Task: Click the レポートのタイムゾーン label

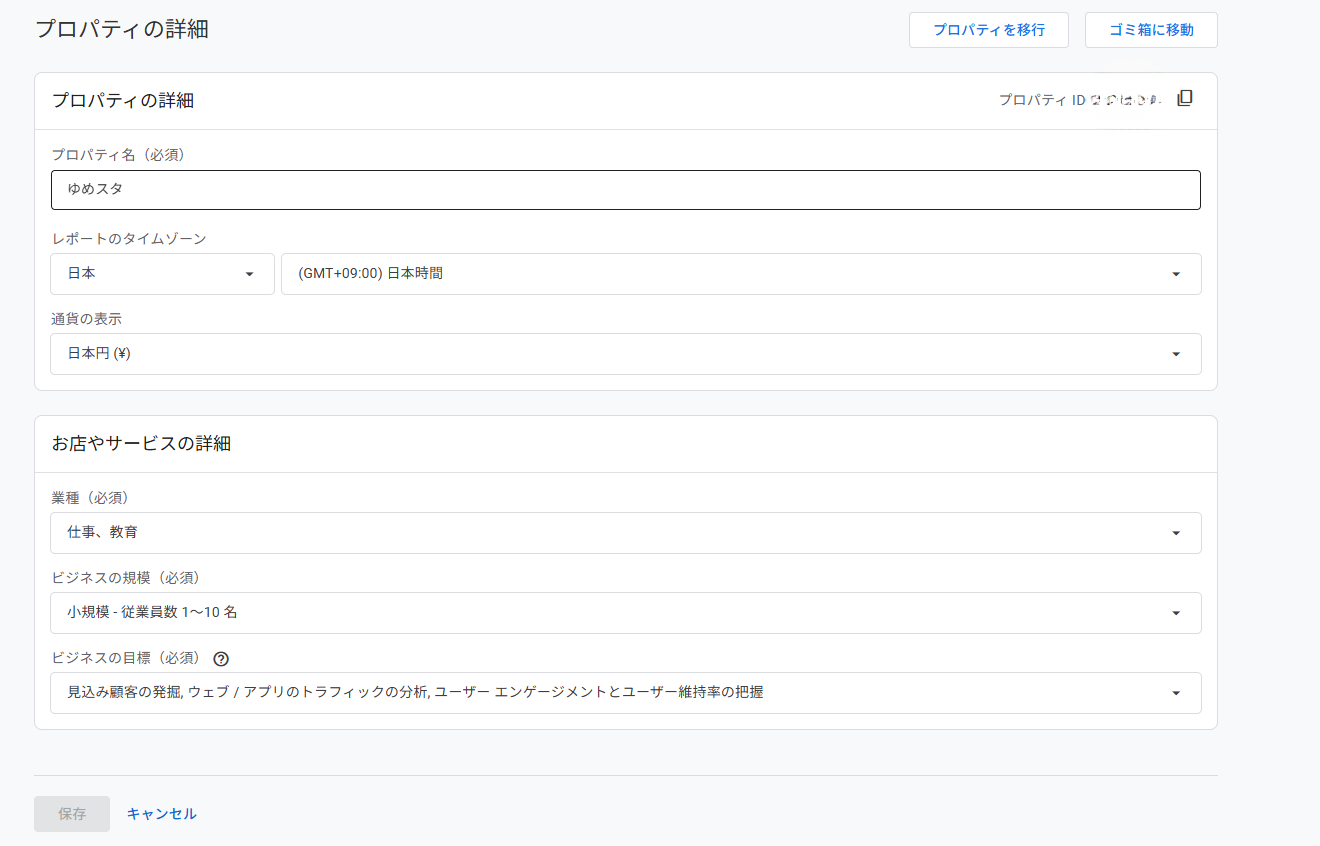Action: click(x=129, y=239)
